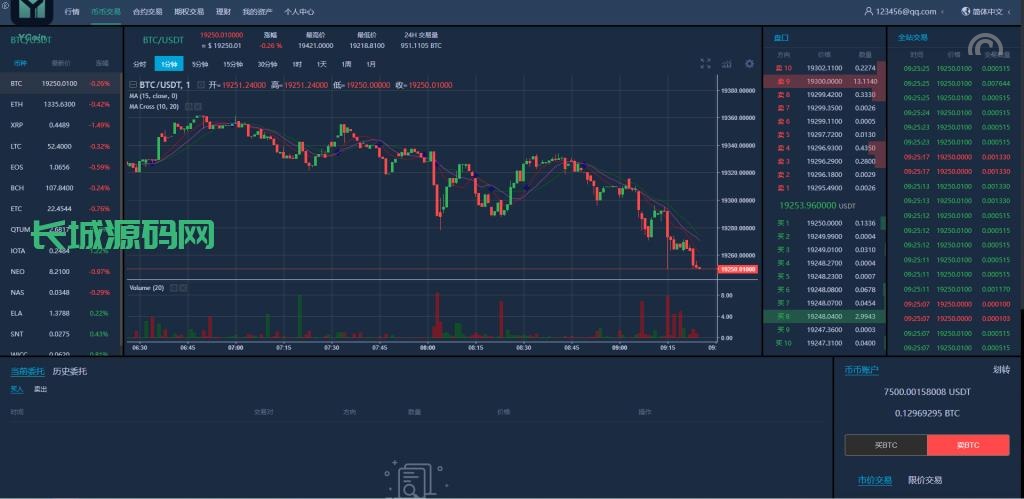The height and width of the screenshot is (499, 1024).
Task: Click 划转 transfer link
Action: [x=1000, y=370]
